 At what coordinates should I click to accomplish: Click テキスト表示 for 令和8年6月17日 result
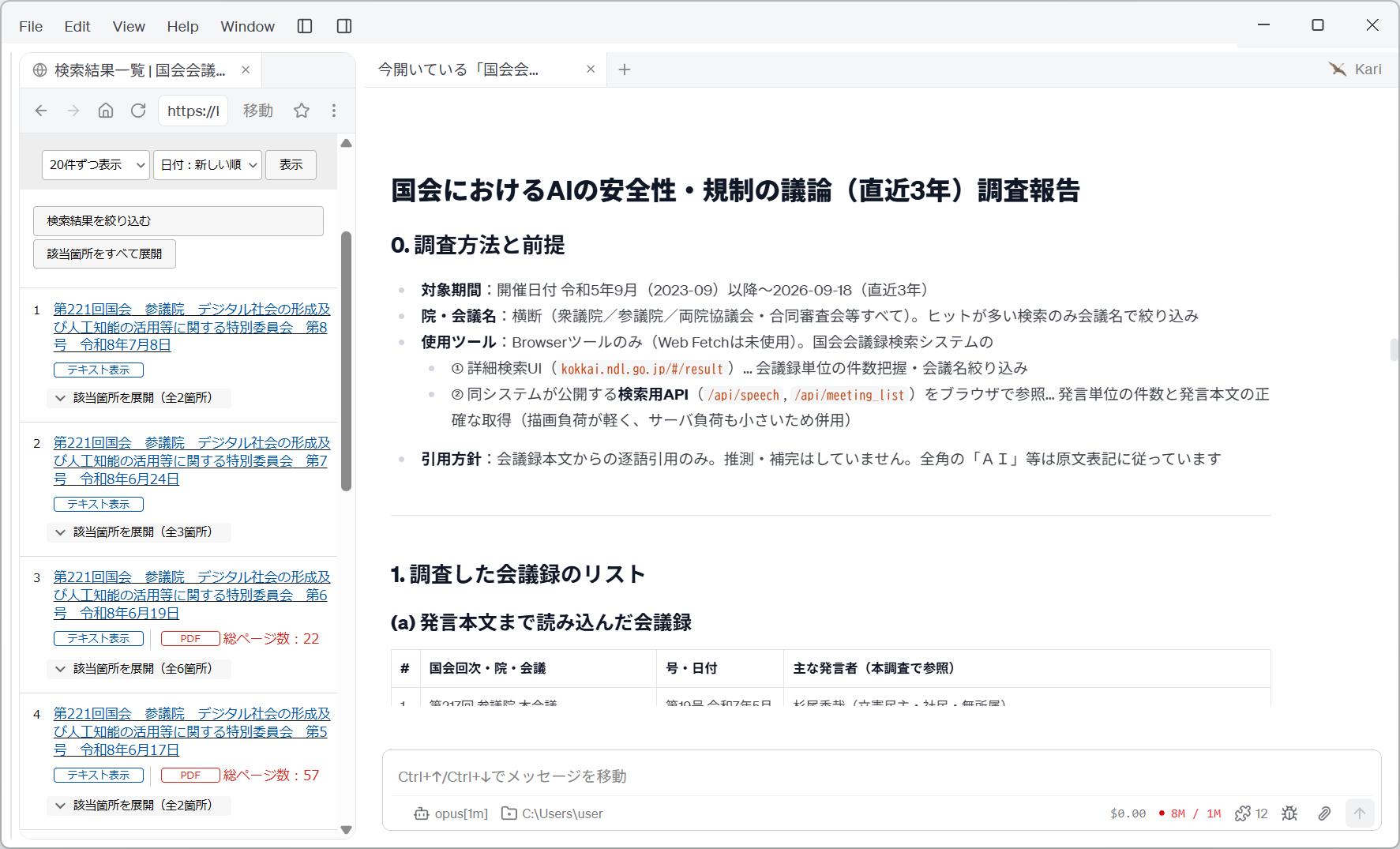coord(99,776)
